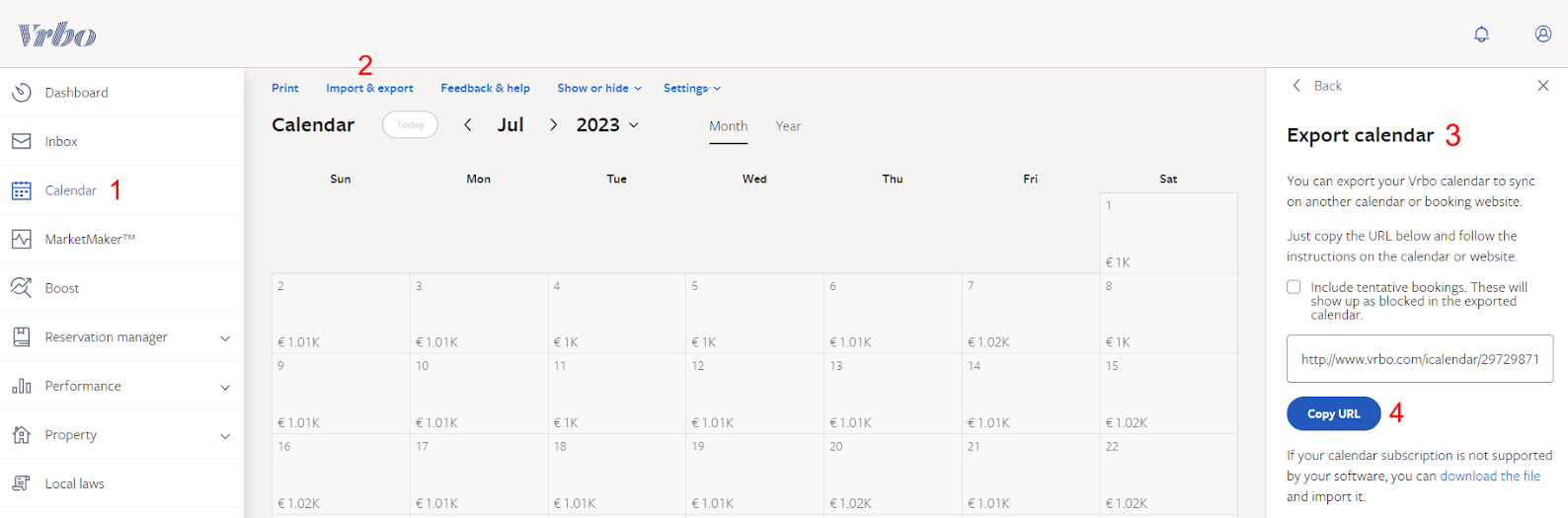Switch to Month view tab
This screenshot has width=1568, height=518.
[729, 126]
